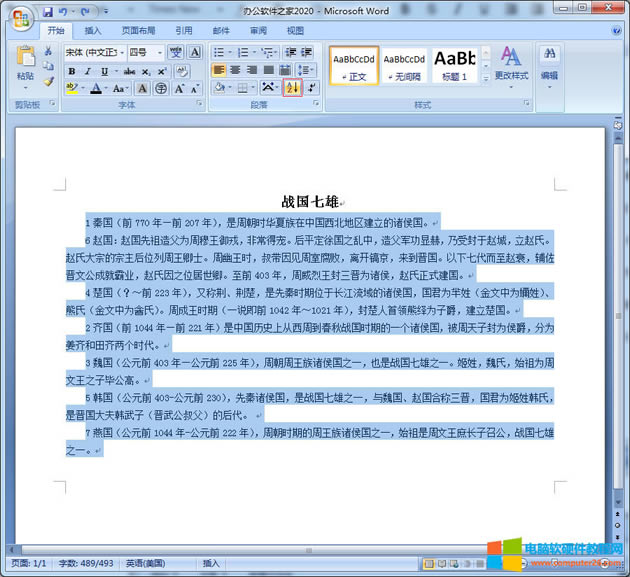Click the Save icon in quick access toolbar
Screen dimensions: 630x577
(x=48, y=12)
